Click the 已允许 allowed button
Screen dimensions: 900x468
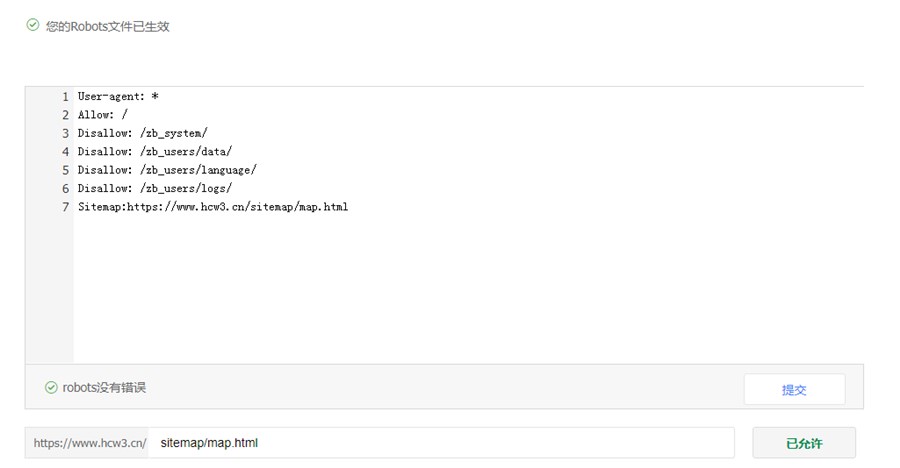click(804, 443)
